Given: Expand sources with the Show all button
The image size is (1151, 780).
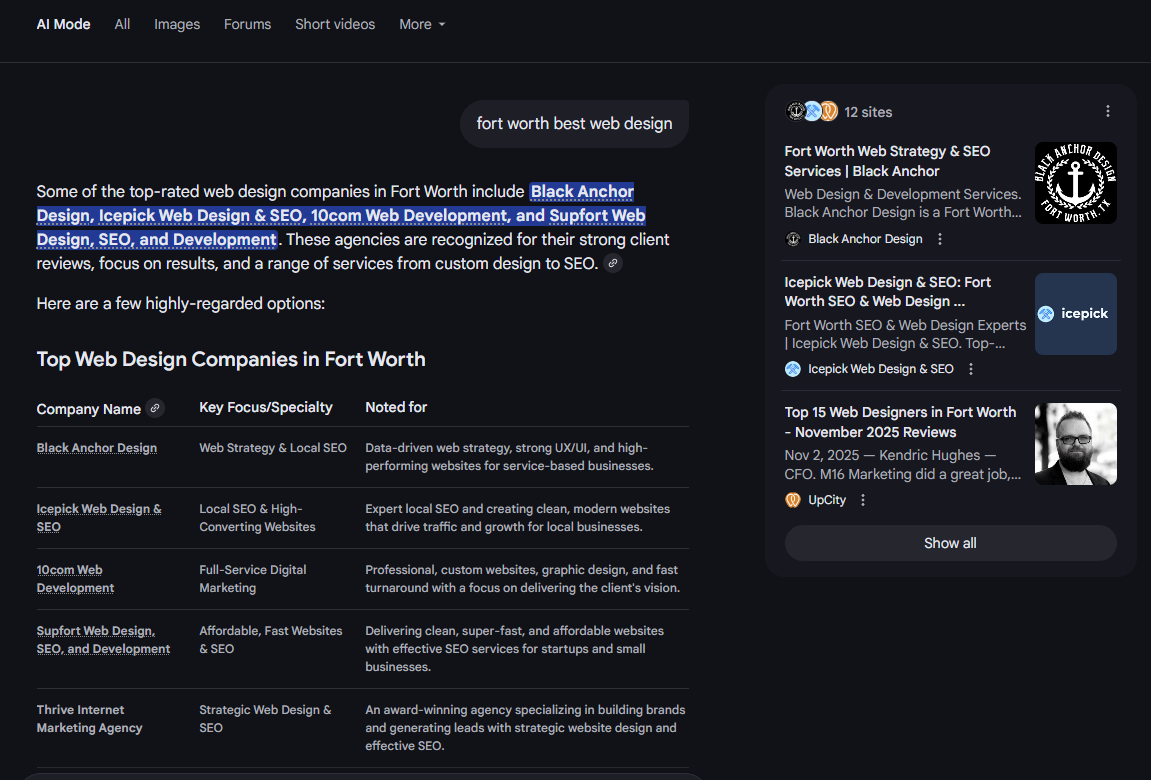Looking at the screenshot, I should coord(949,543).
